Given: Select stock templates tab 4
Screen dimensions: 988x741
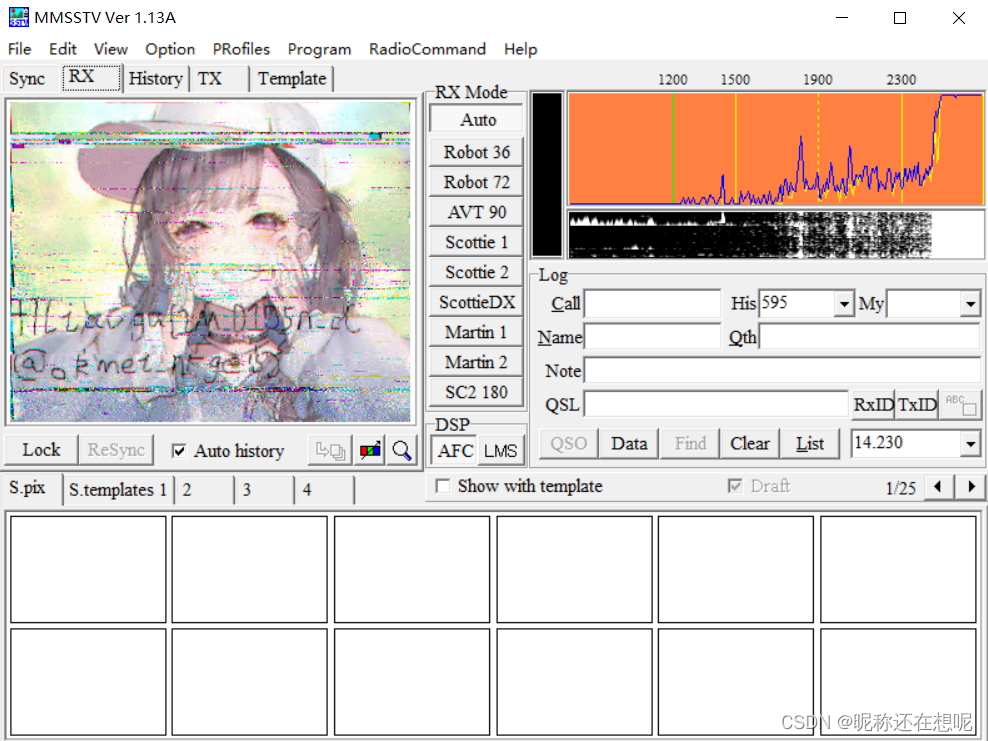Looking at the screenshot, I should (324, 490).
